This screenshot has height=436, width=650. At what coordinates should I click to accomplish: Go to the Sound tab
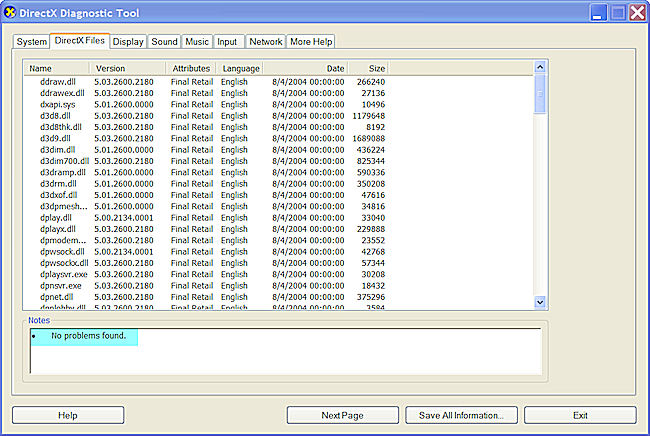click(x=164, y=42)
